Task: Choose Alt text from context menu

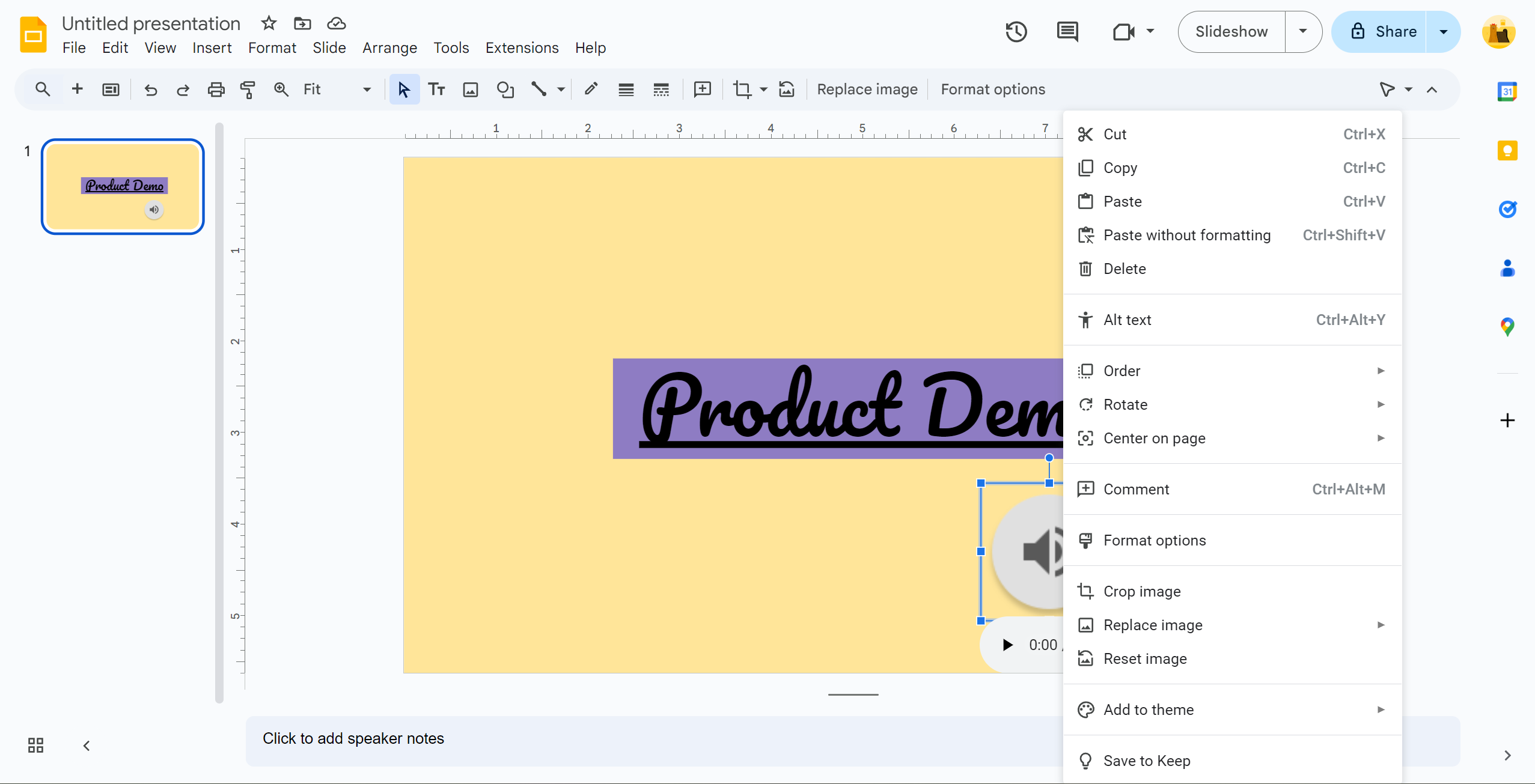Action: 1232,320
